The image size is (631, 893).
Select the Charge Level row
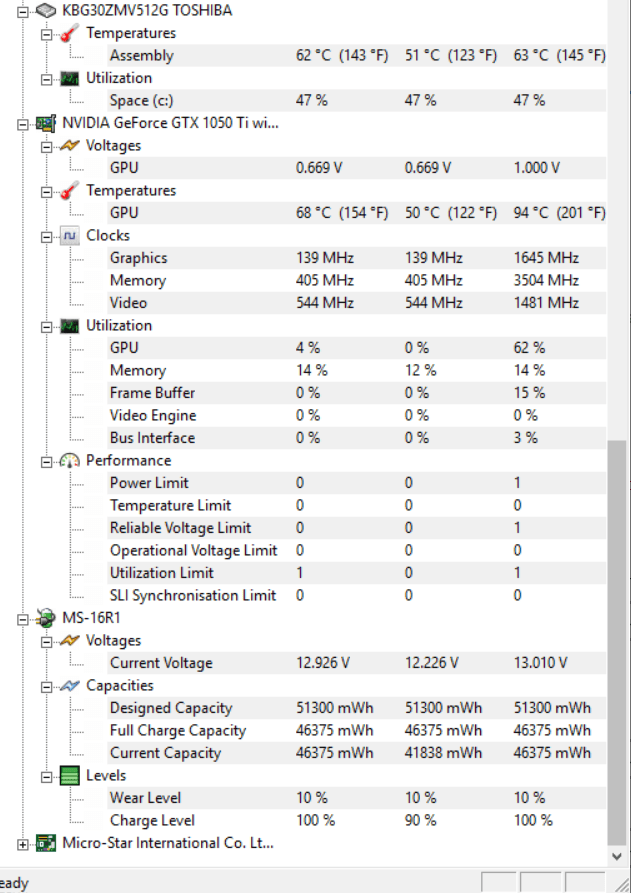(357, 821)
